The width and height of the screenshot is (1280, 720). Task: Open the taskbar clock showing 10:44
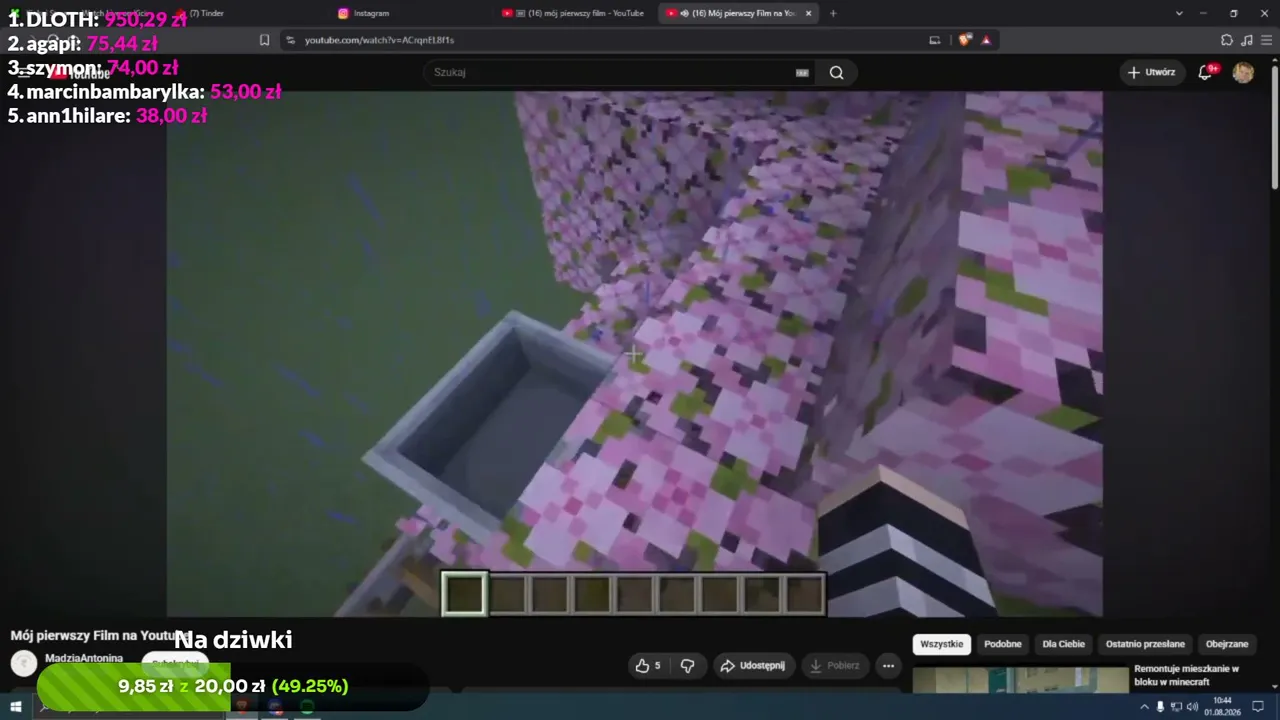click(x=1222, y=707)
